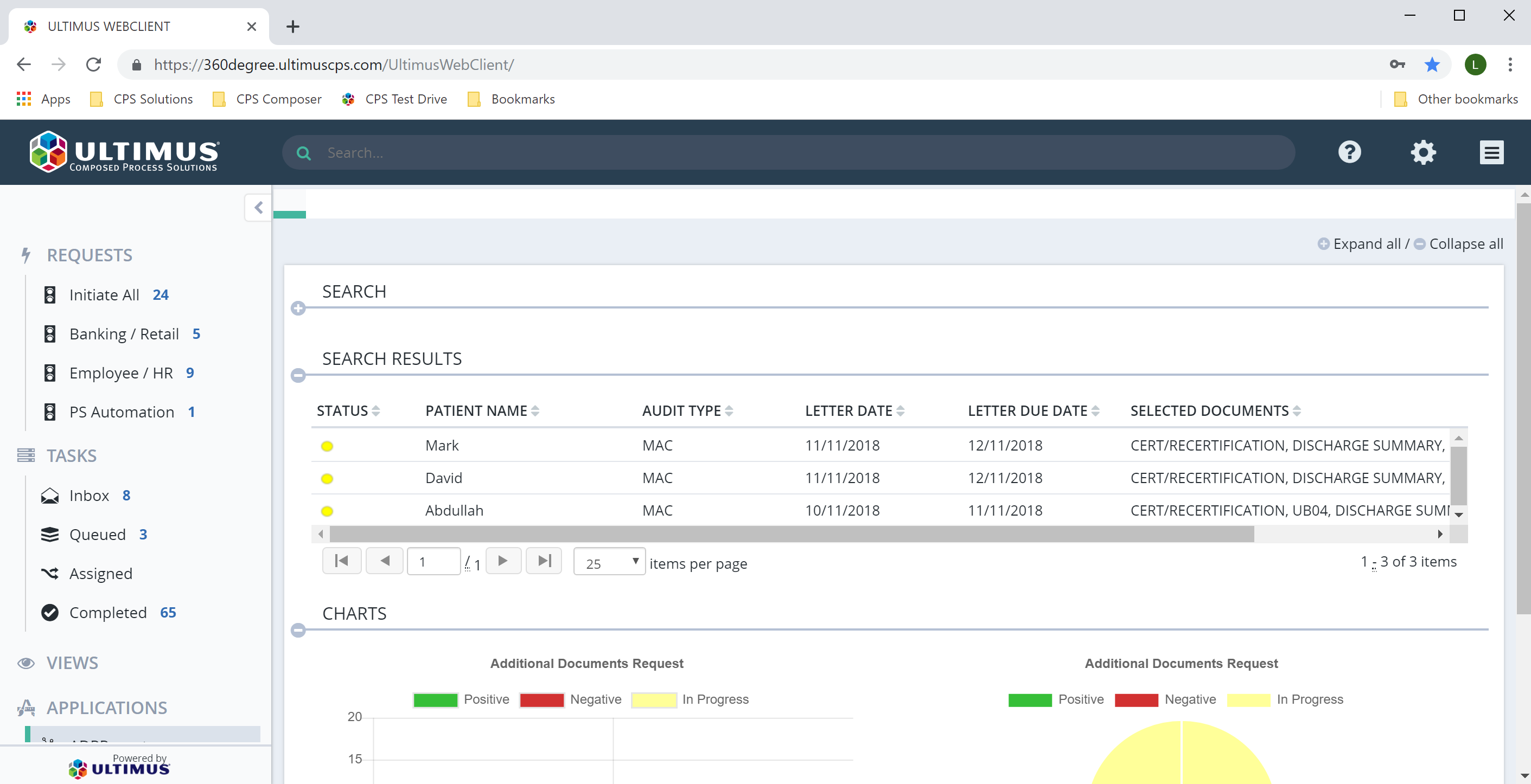Expand the SEARCH section
This screenshot has width=1531, height=784.
pyautogui.click(x=298, y=309)
